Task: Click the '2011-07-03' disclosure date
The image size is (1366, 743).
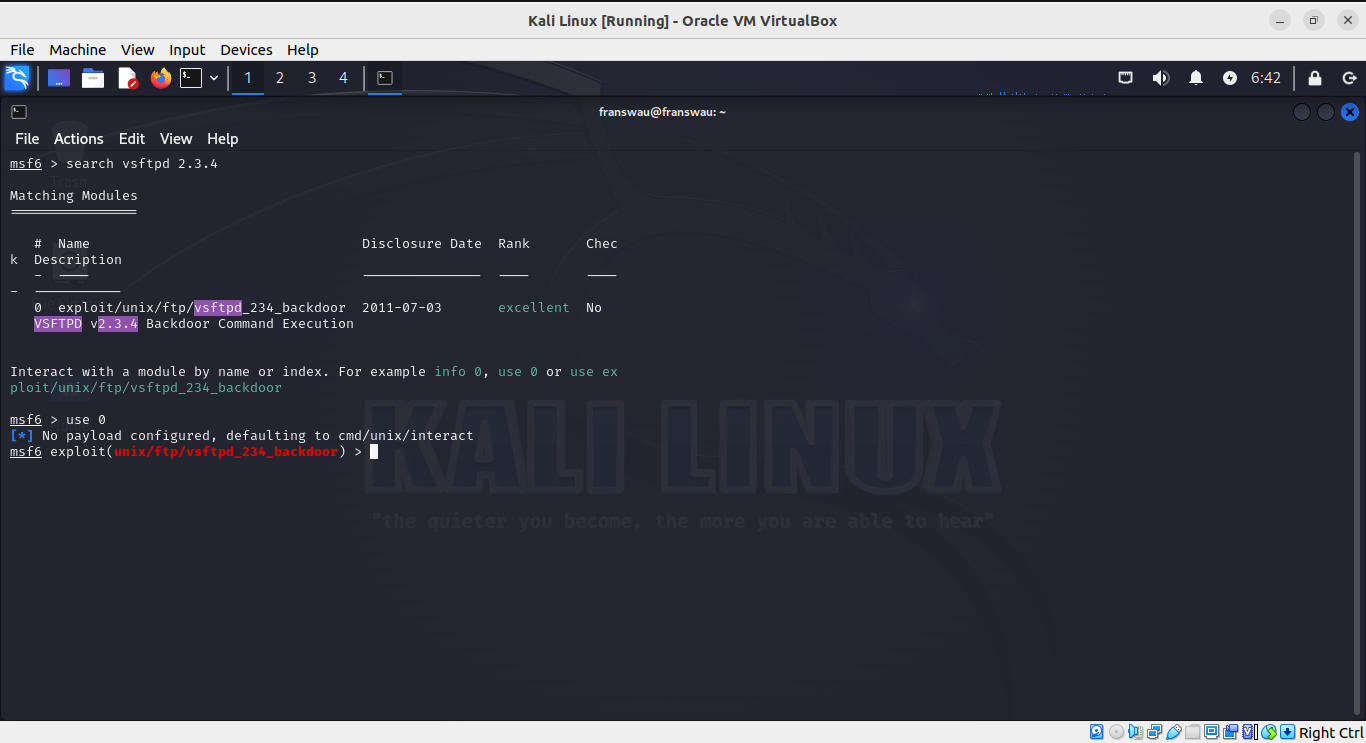Action: pos(402,308)
